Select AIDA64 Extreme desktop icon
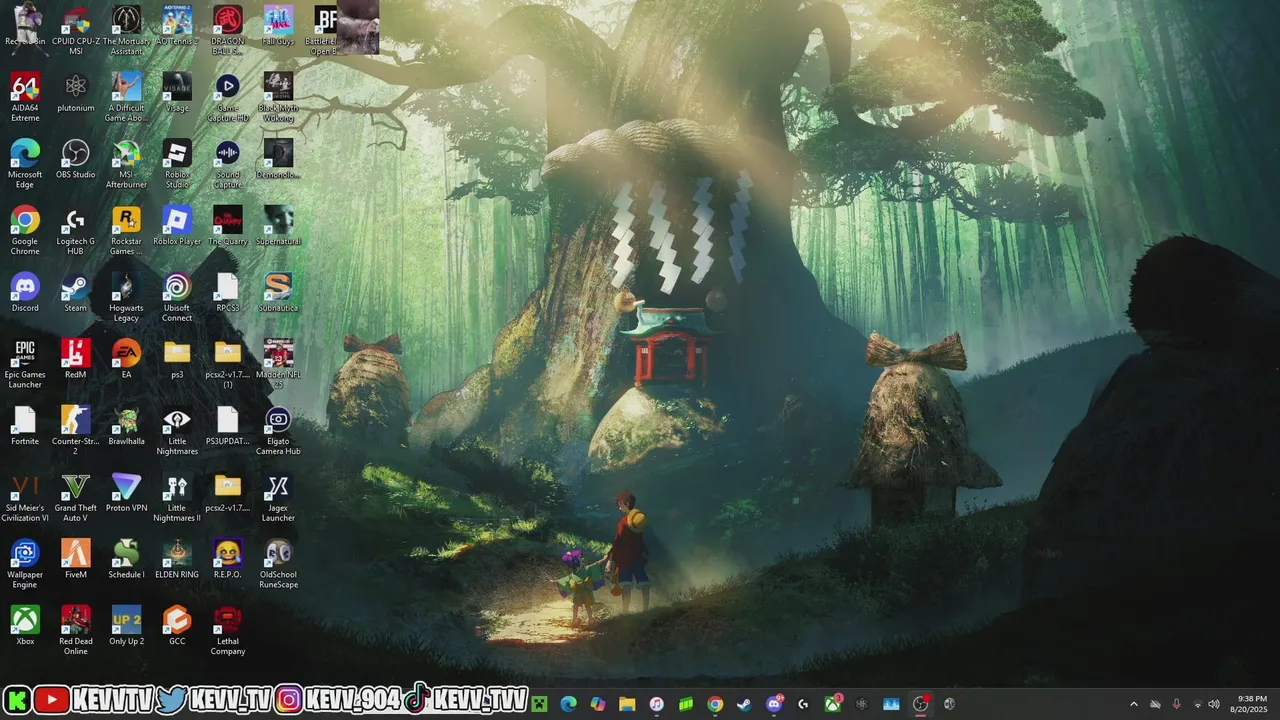 pyautogui.click(x=25, y=98)
